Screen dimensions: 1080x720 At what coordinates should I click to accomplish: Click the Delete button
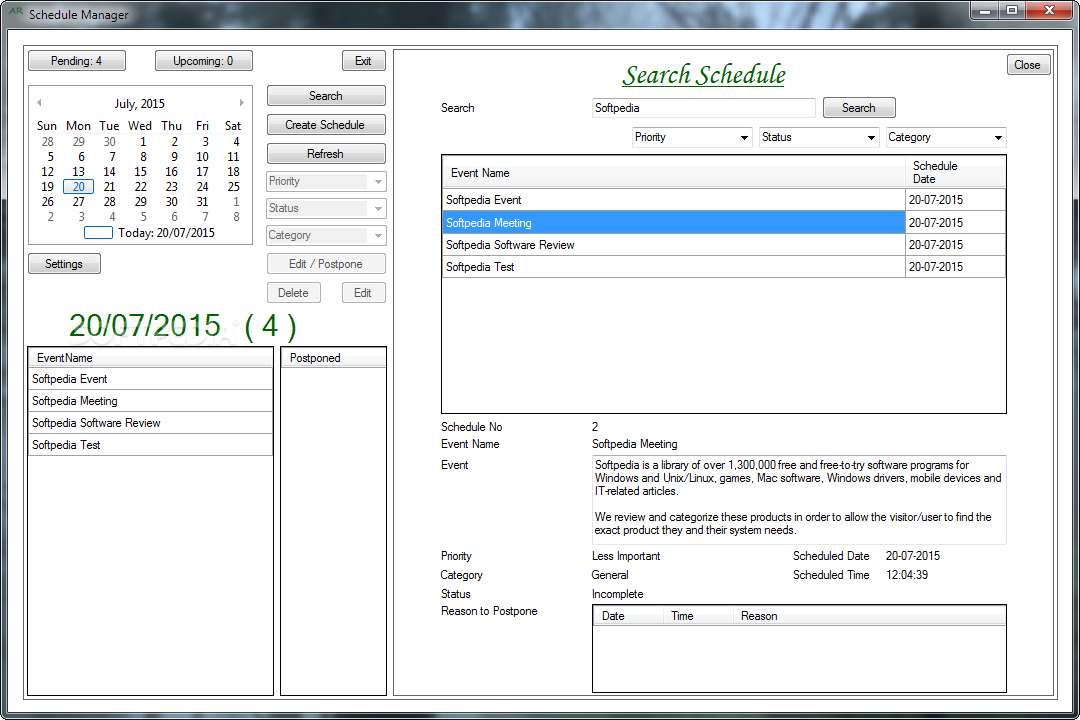[293, 293]
